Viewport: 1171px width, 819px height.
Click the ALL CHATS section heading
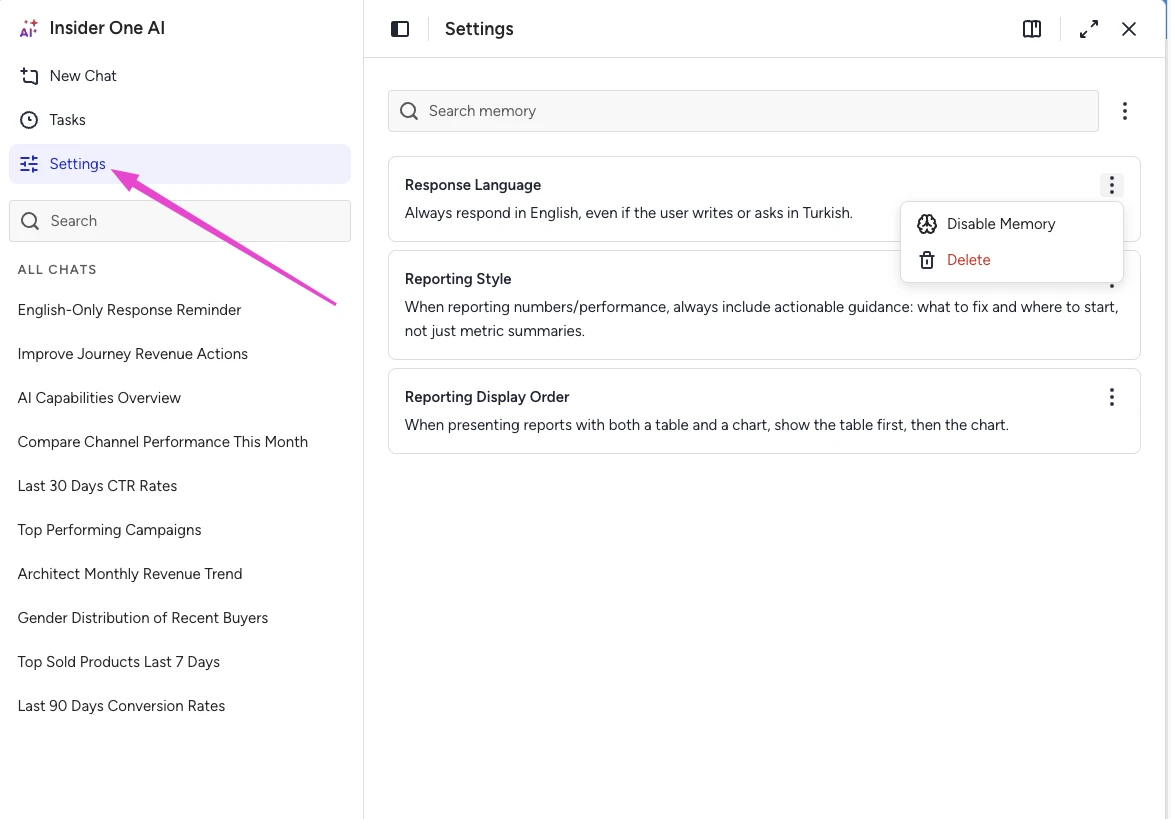[x=58, y=270]
